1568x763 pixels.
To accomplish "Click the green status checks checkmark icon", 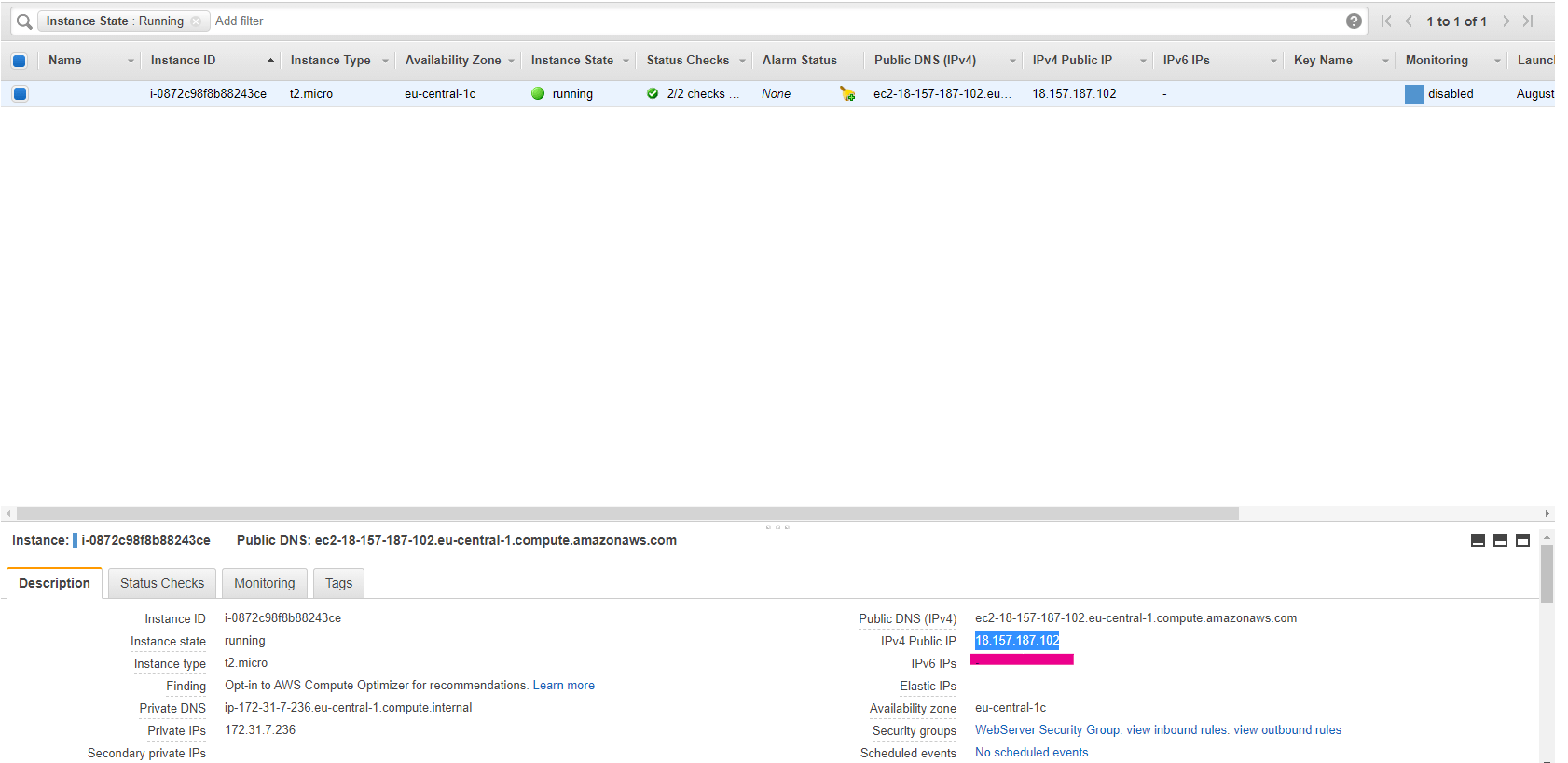I will click(653, 93).
